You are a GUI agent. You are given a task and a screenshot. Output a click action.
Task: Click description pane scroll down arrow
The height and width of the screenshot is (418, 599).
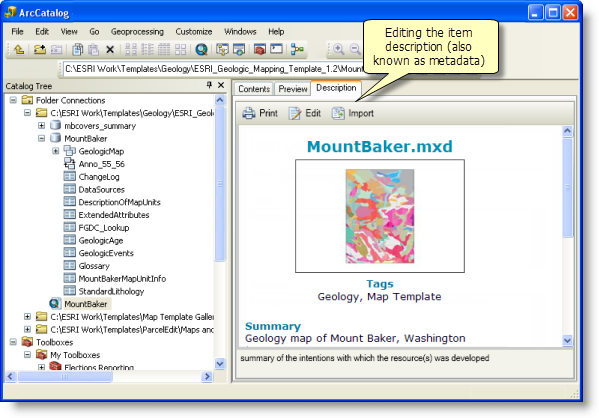click(x=568, y=340)
